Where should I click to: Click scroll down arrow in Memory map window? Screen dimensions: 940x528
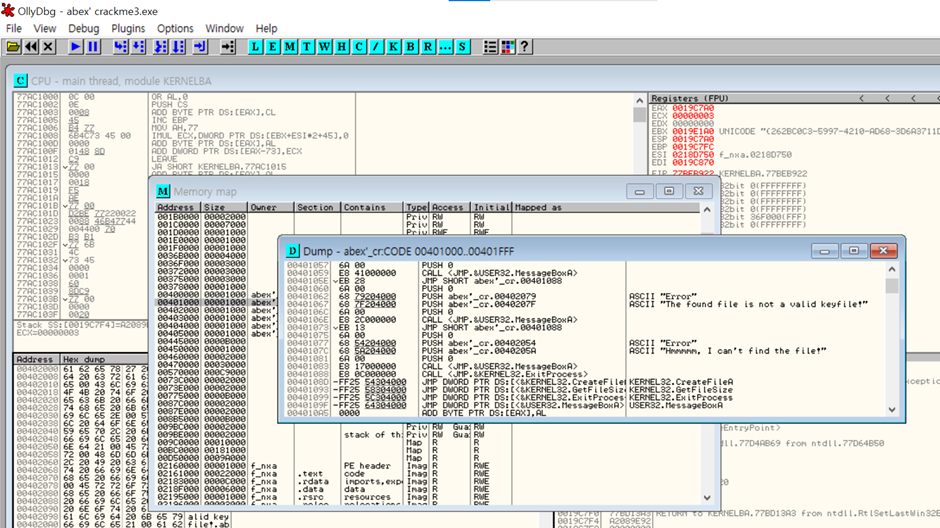pos(707,498)
